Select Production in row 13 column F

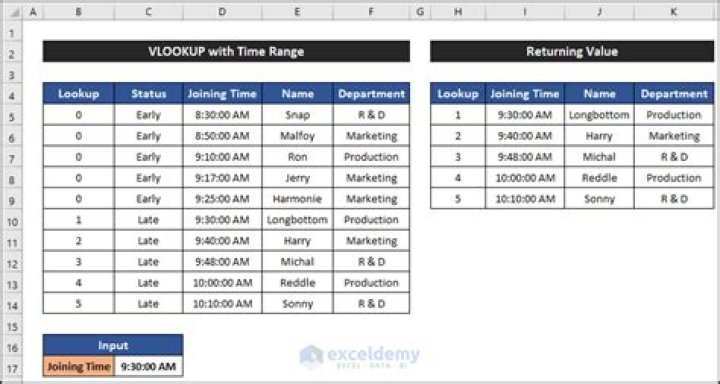point(371,282)
